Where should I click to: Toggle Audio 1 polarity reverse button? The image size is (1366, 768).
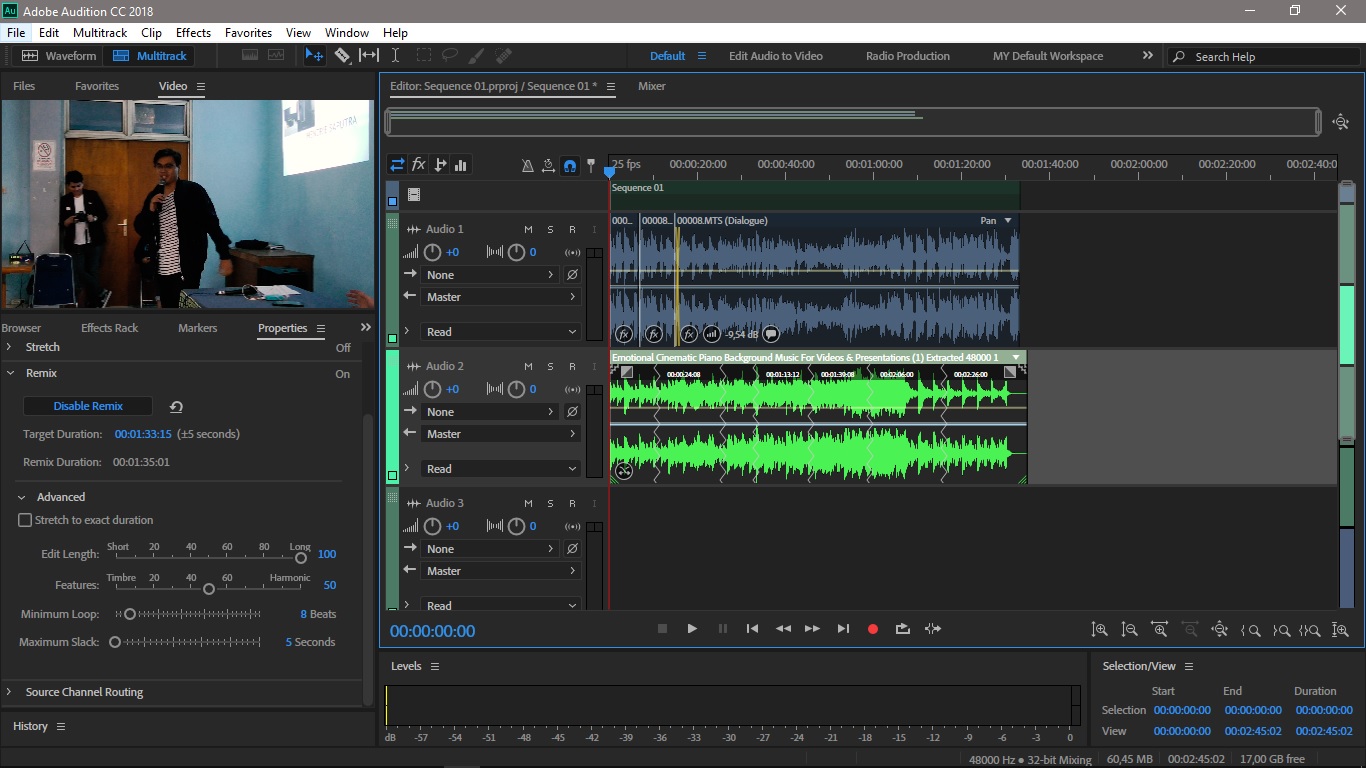[x=572, y=275]
